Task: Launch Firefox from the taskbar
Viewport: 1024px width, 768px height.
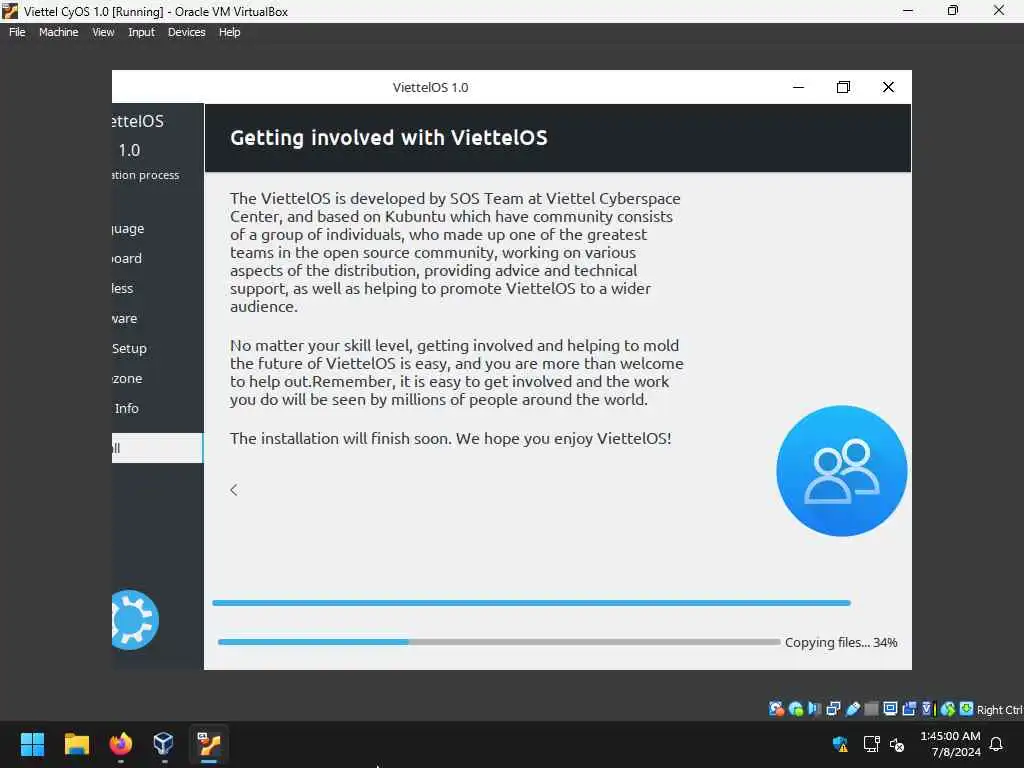Action: tap(120, 744)
